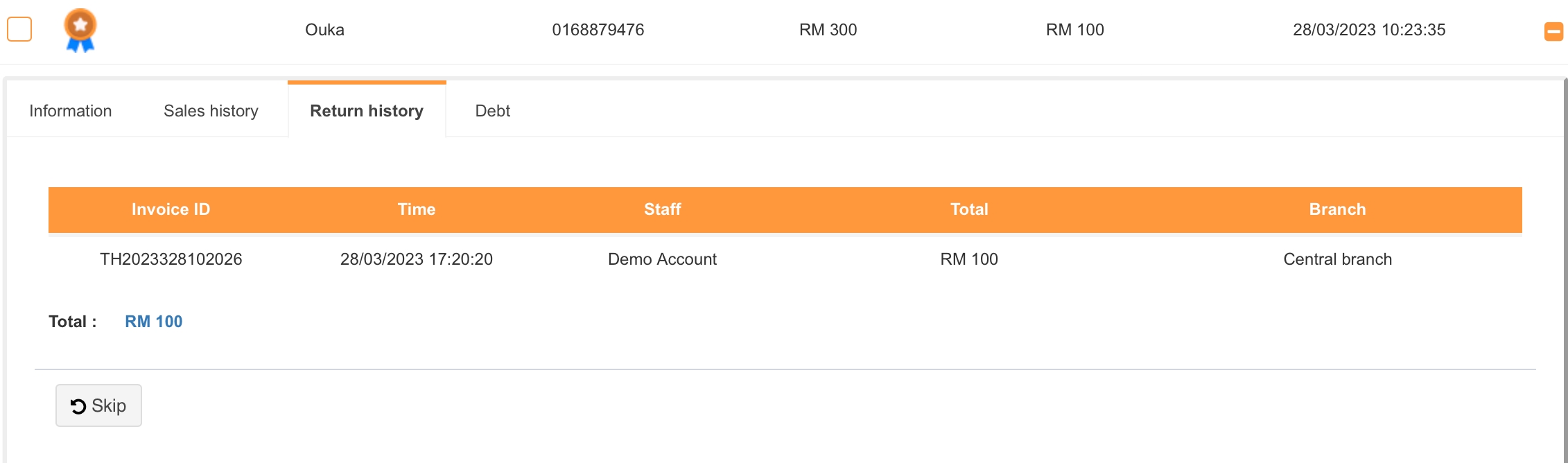Switch to the Sales history tab

click(211, 111)
